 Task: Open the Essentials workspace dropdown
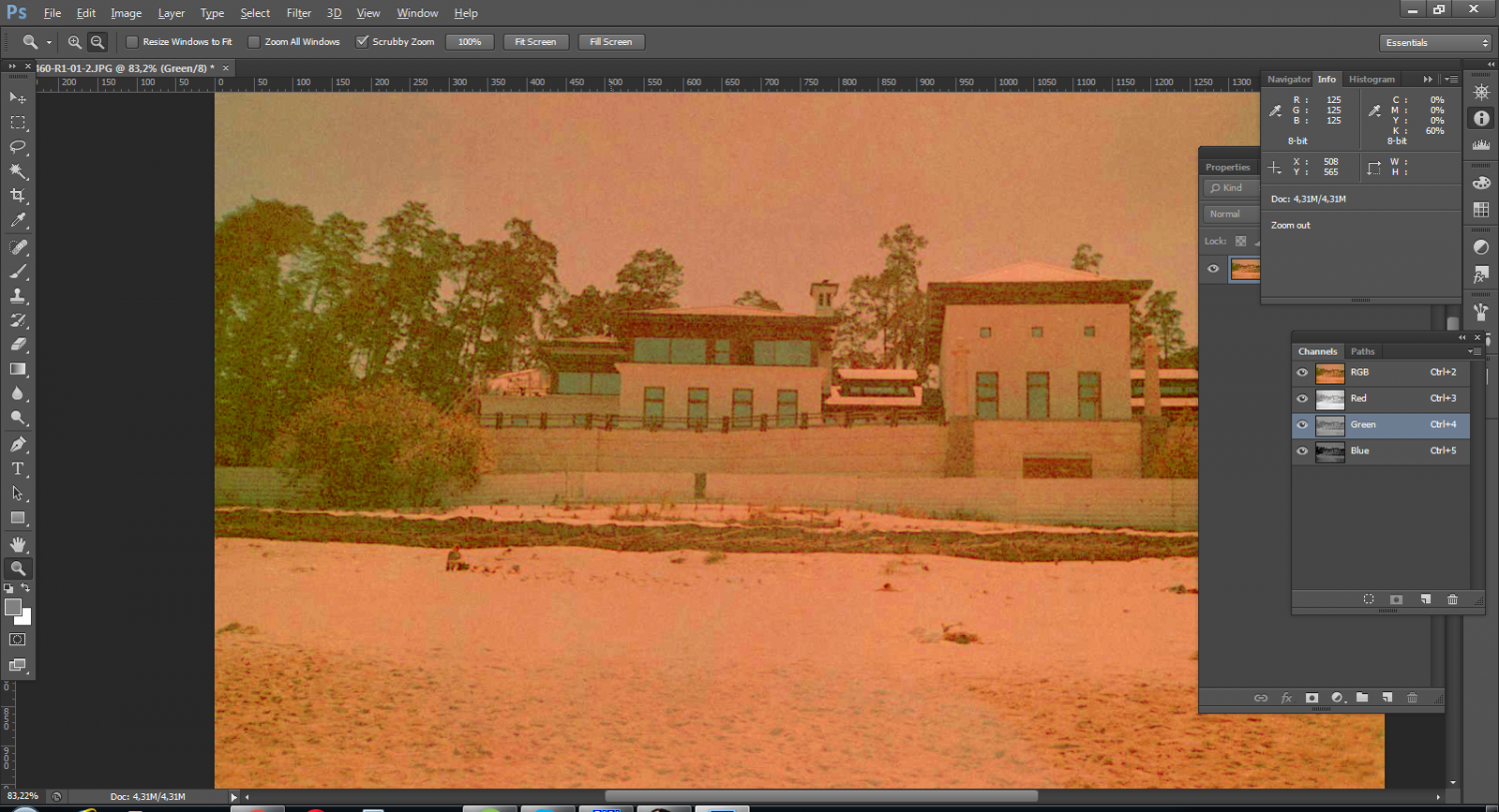tap(1436, 43)
